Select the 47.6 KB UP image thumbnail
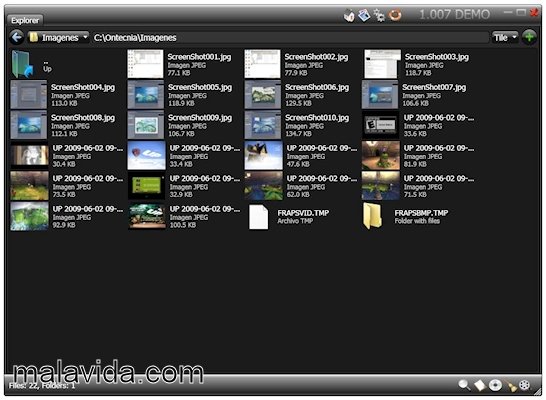The image size is (546, 400). (x=264, y=155)
